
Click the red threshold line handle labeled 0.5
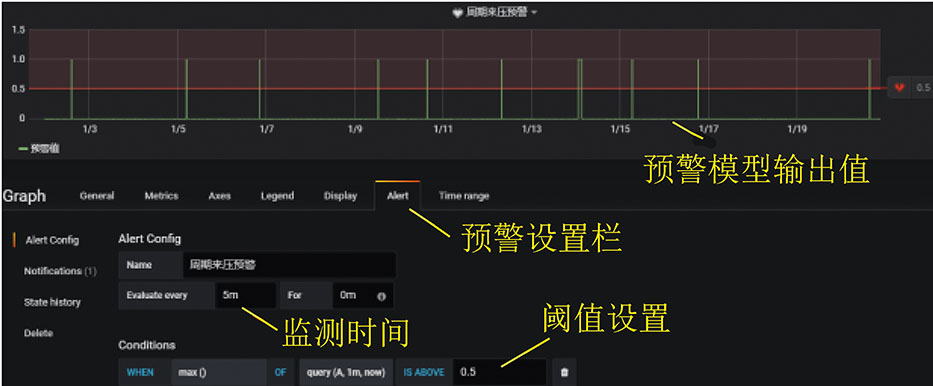pyautogui.click(x=910, y=87)
